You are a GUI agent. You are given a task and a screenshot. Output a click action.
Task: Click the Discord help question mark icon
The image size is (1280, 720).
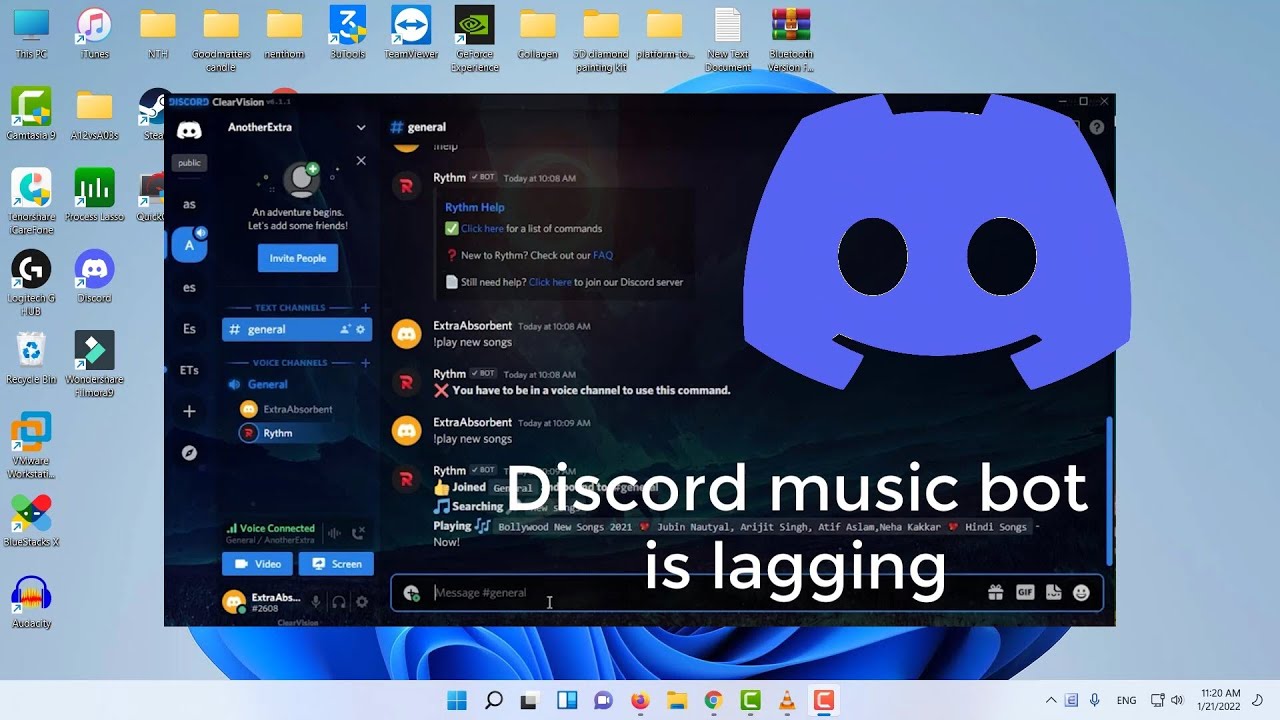pos(1097,127)
